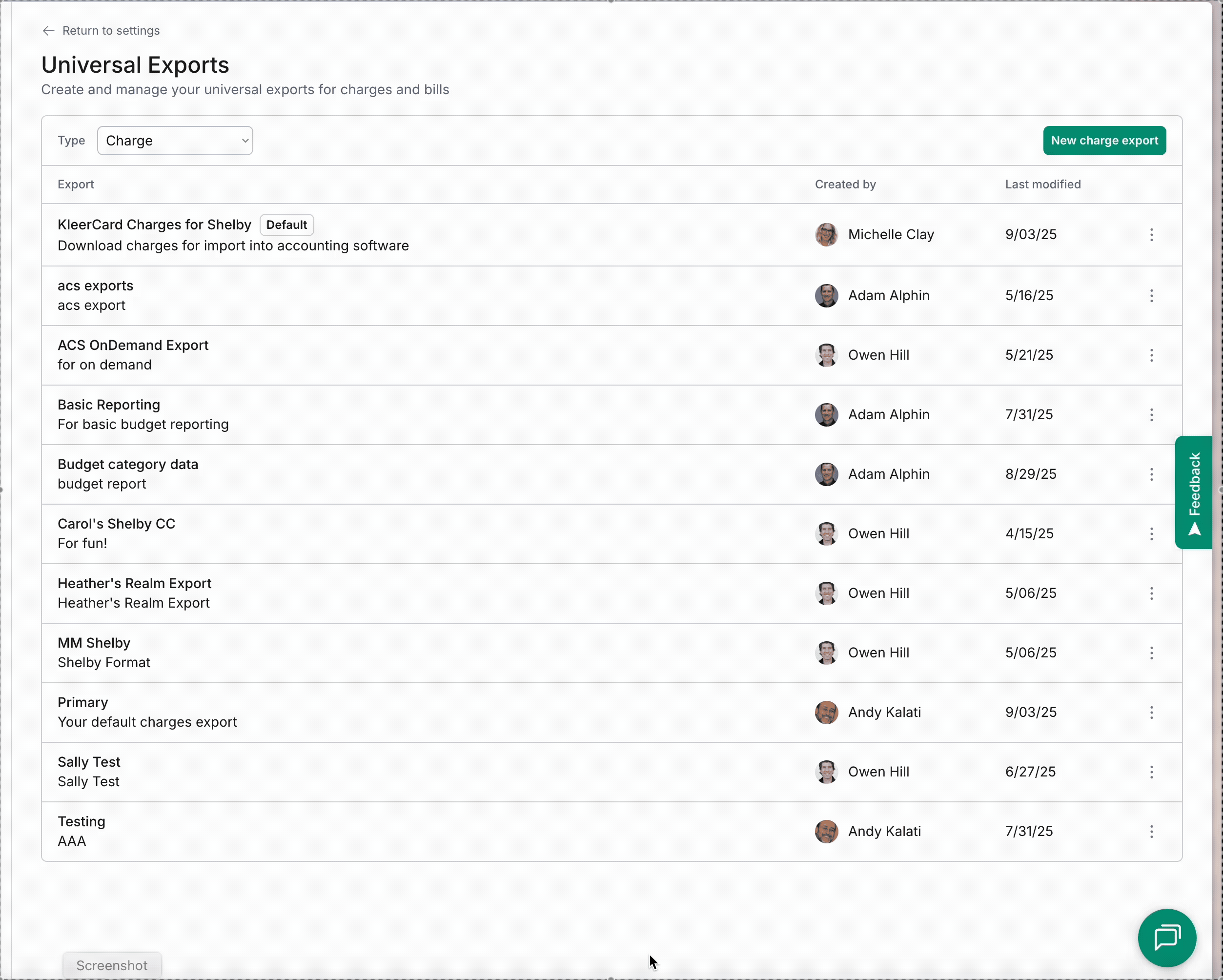The image size is (1223, 980).
Task: Open three-dot menu for ACS OnDemand Export
Action: click(1151, 355)
